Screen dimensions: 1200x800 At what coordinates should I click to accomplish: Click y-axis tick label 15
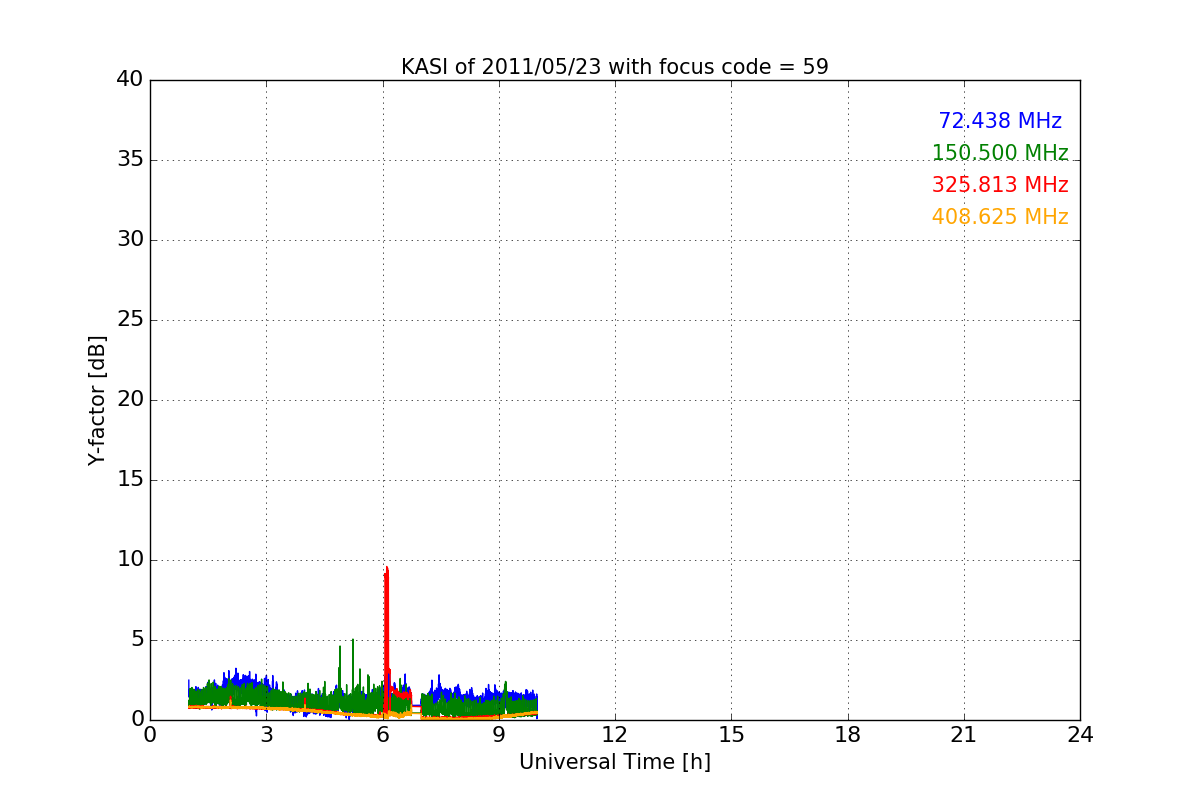(x=129, y=480)
